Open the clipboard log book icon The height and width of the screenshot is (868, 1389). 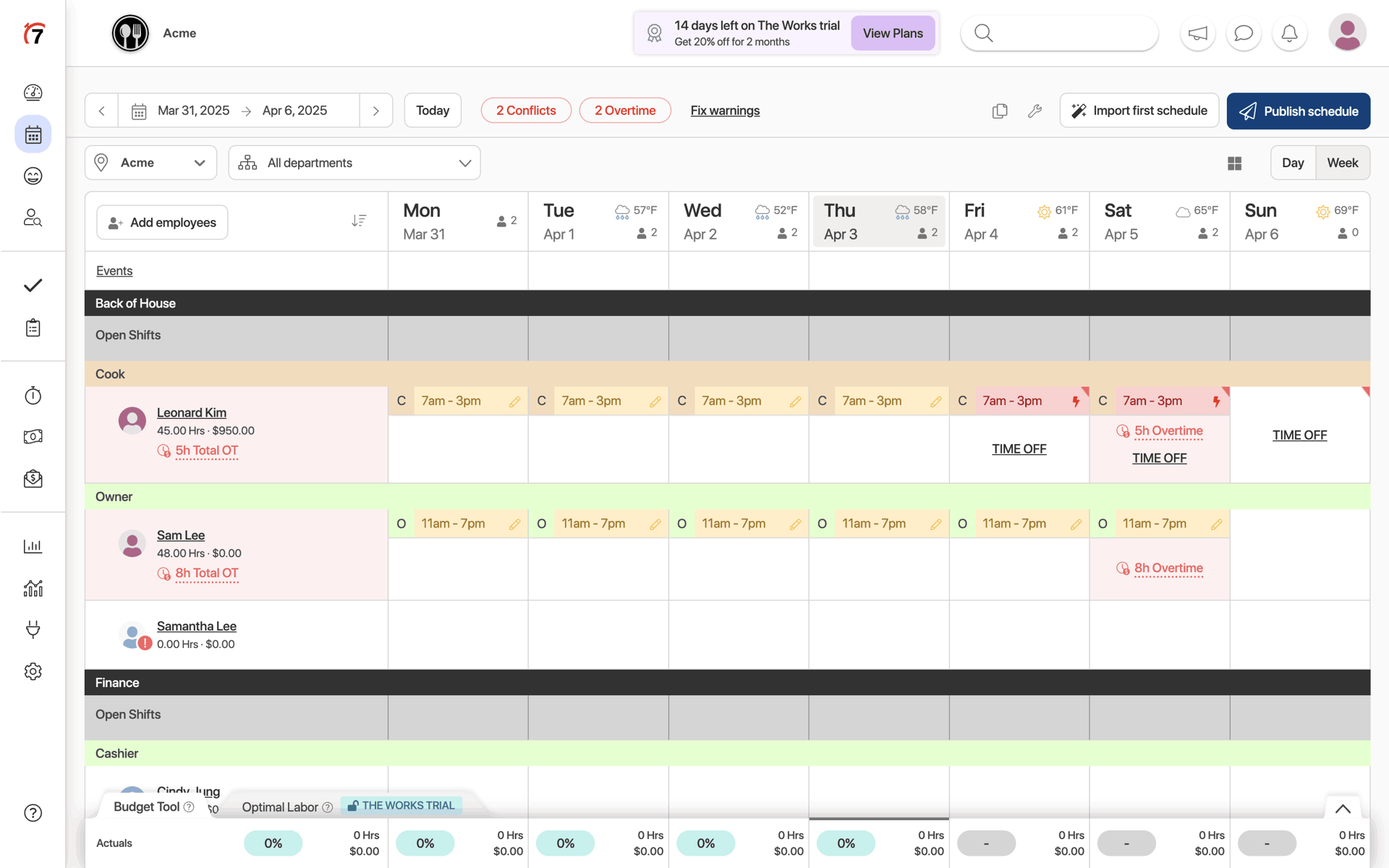[33, 328]
